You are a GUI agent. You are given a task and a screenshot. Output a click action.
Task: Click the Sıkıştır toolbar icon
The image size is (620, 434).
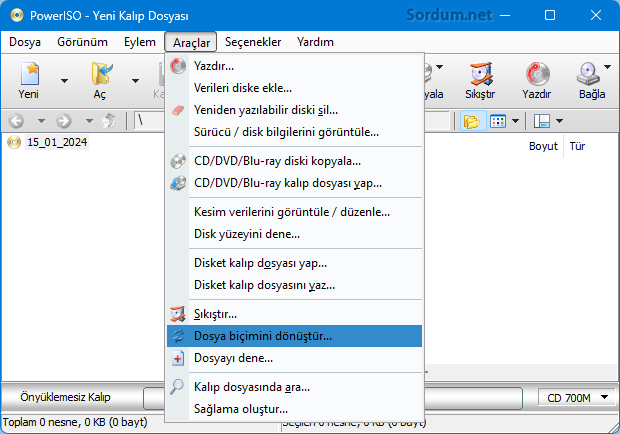(480, 74)
